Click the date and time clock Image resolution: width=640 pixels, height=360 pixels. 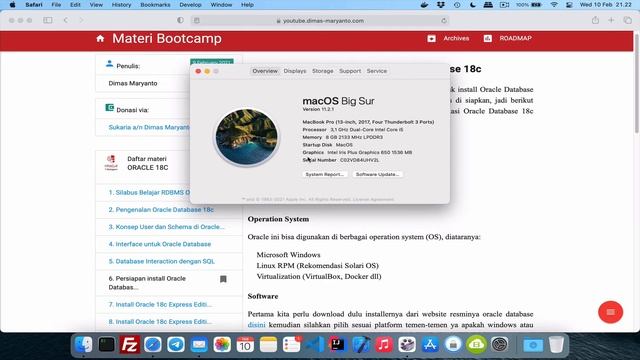click(606, 5)
